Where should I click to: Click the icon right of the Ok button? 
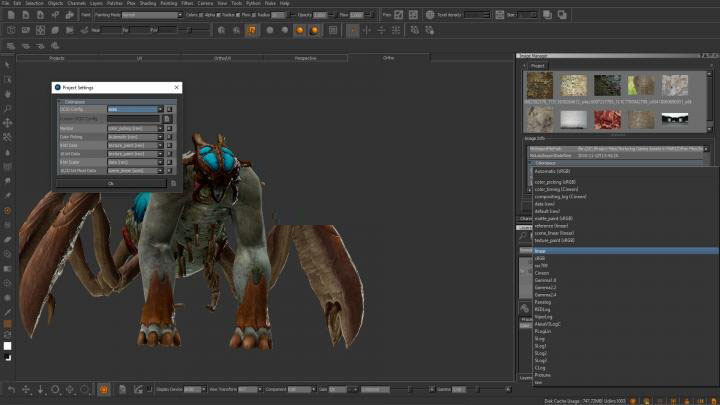174,184
